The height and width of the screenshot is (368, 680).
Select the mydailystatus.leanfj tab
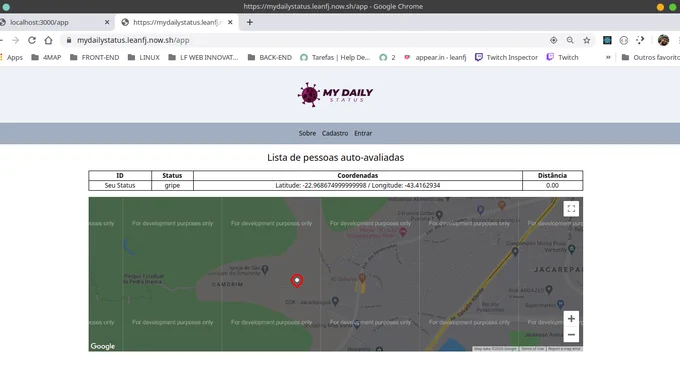tap(177, 22)
